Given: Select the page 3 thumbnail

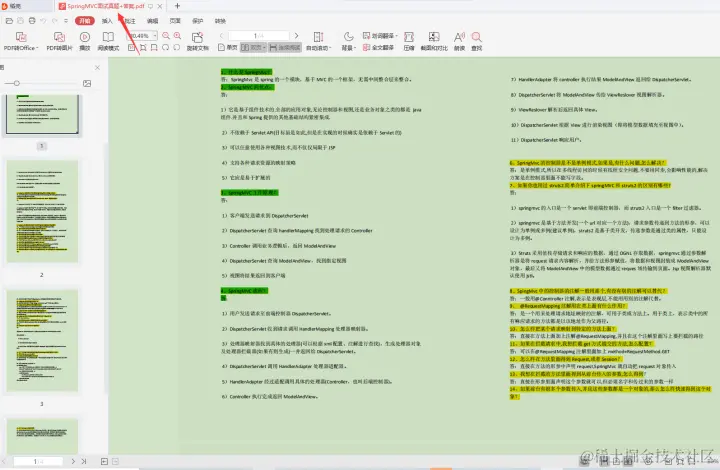Looking at the screenshot, I should click(x=42, y=340).
